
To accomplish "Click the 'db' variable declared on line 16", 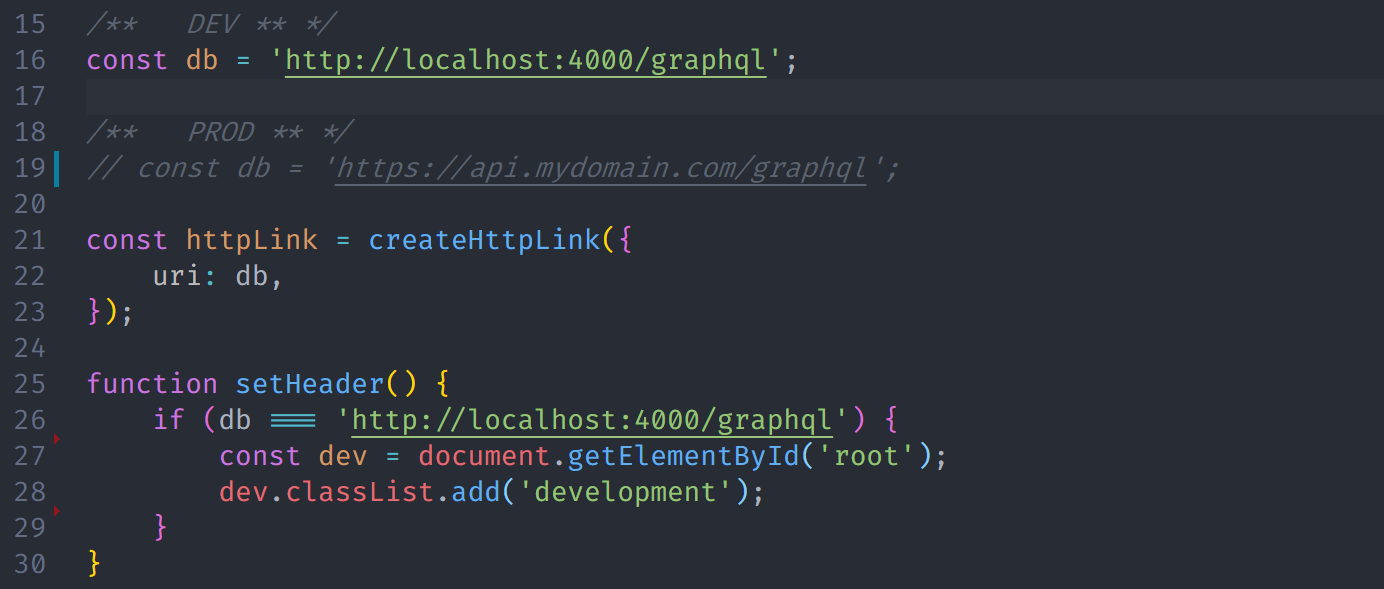I will 202,60.
